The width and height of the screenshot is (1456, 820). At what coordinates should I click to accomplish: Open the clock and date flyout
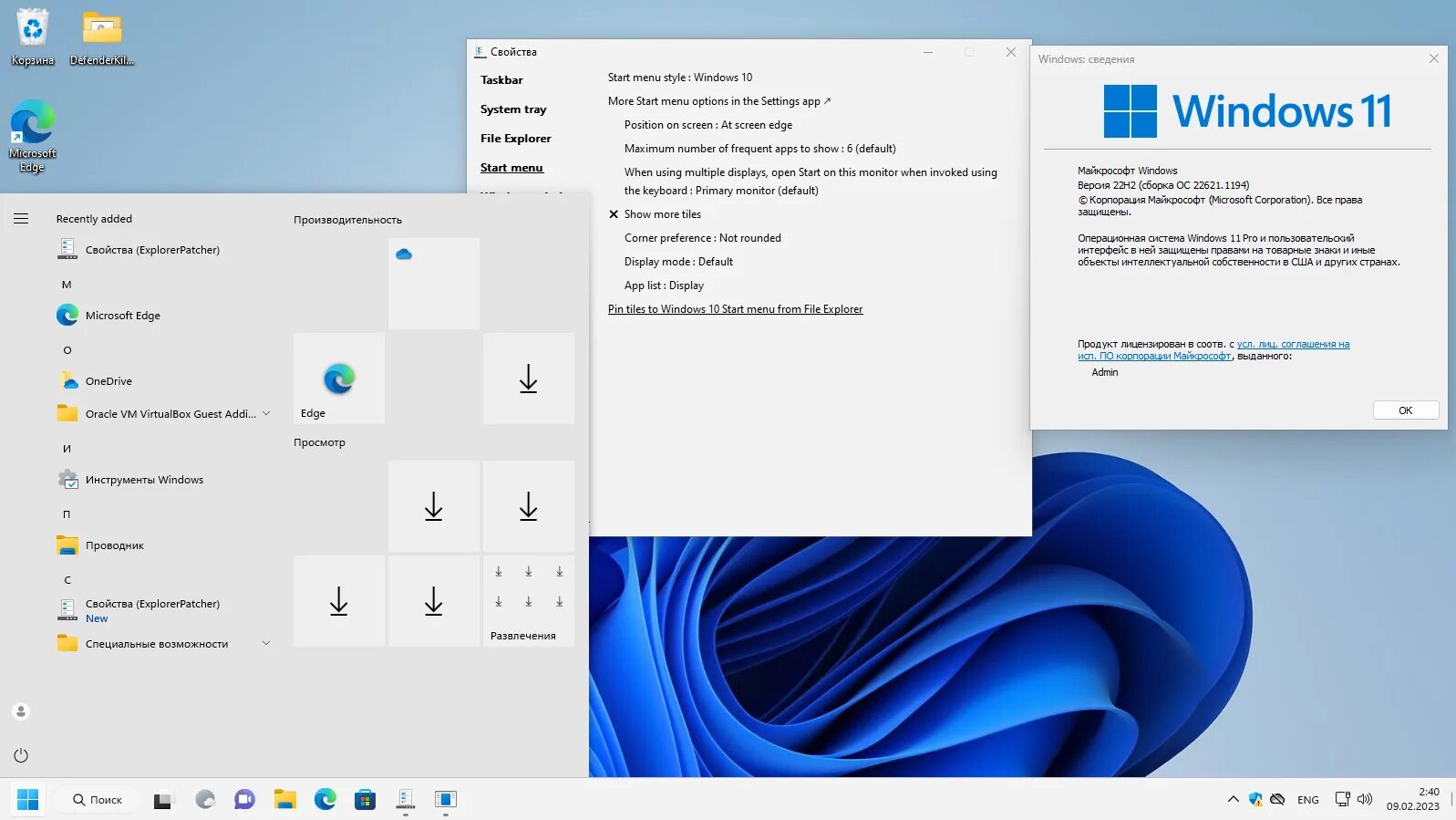1413,799
